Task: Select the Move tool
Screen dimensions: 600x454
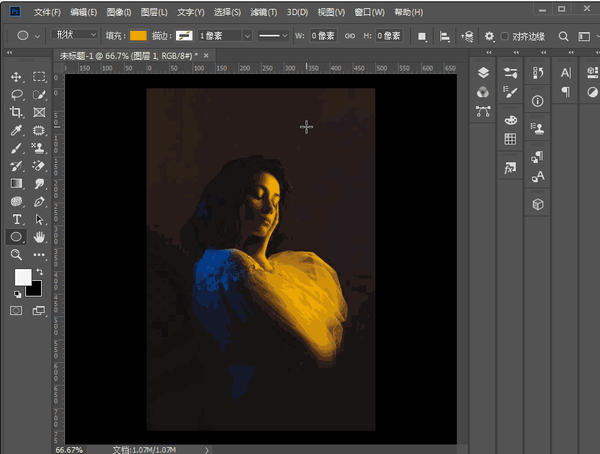Action: (16, 77)
